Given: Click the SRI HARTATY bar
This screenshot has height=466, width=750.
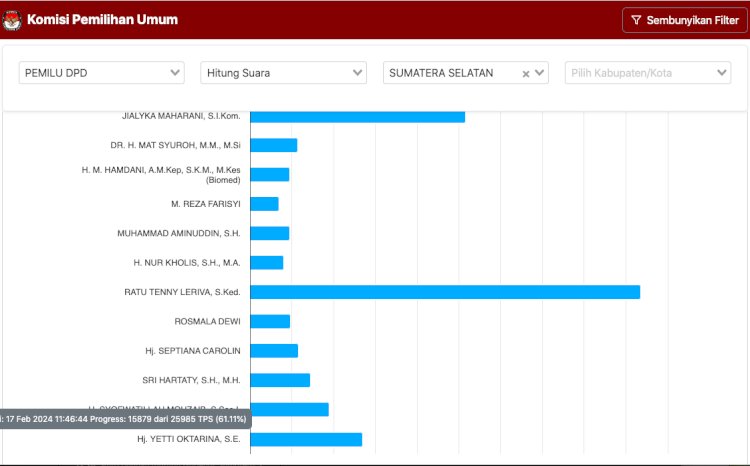Looking at the screenshot, I should (x=280, y=380).
